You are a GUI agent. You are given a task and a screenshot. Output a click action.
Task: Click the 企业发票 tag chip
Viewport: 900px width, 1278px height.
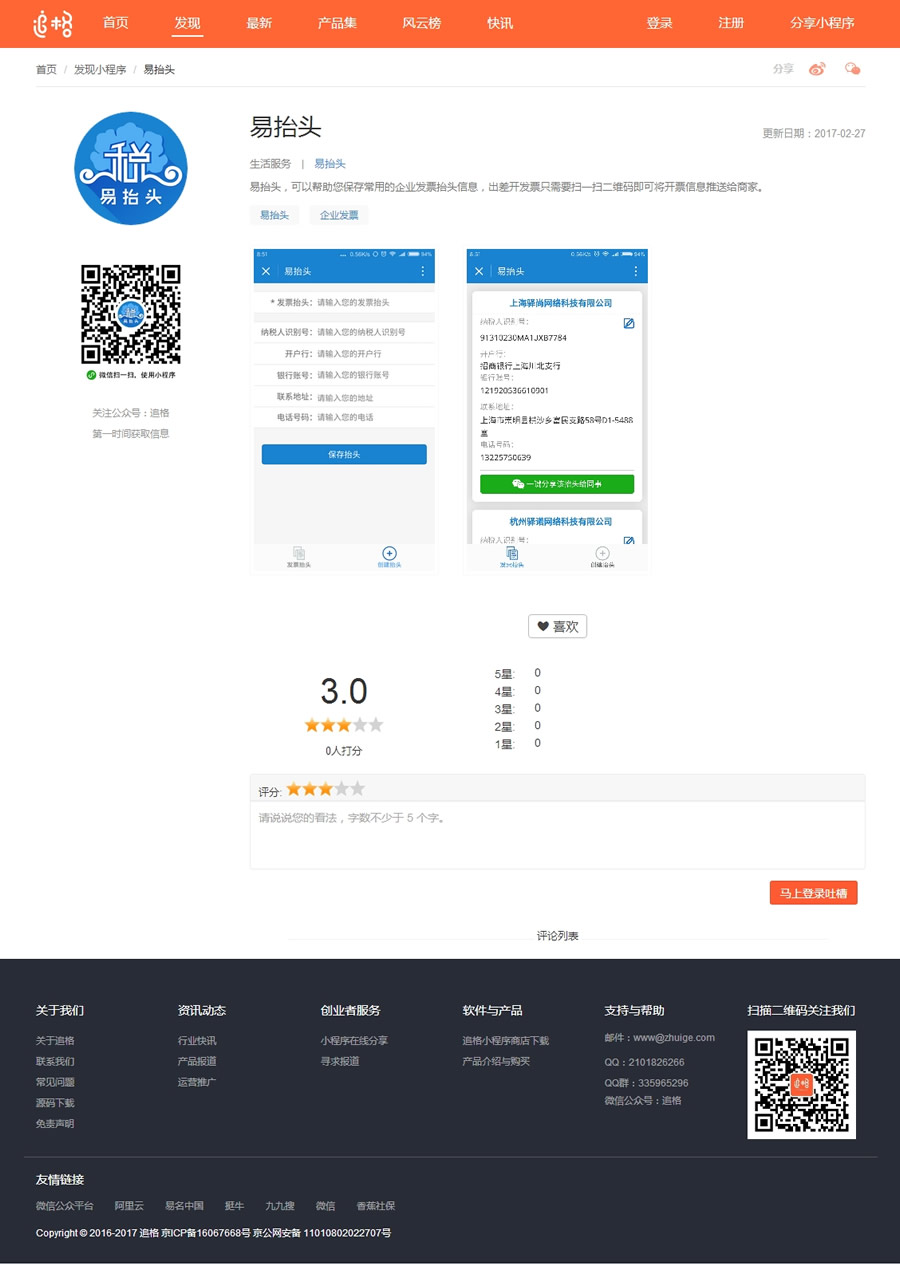pos(339,215)
